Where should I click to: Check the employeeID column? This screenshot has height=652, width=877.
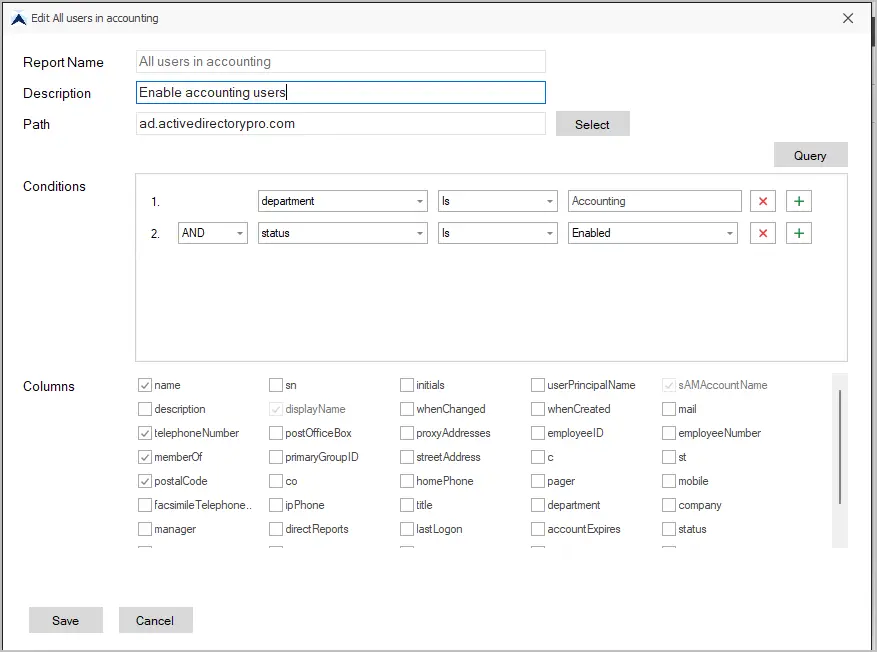537,433
